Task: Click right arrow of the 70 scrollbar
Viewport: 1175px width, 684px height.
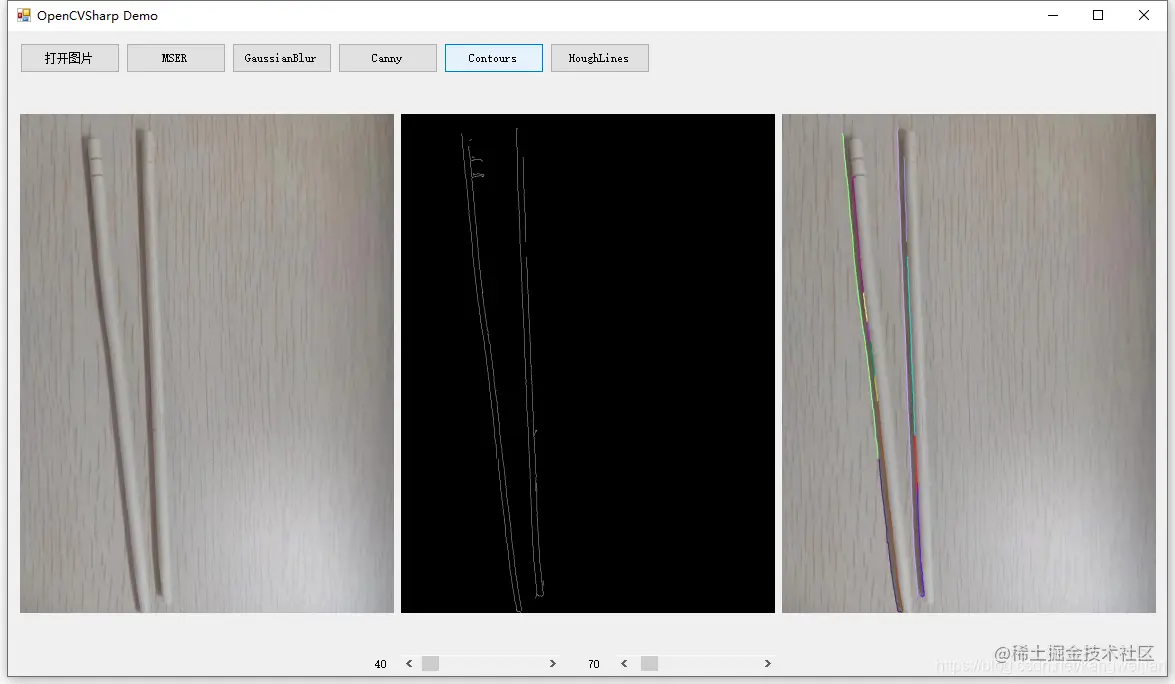Action: 767,664
